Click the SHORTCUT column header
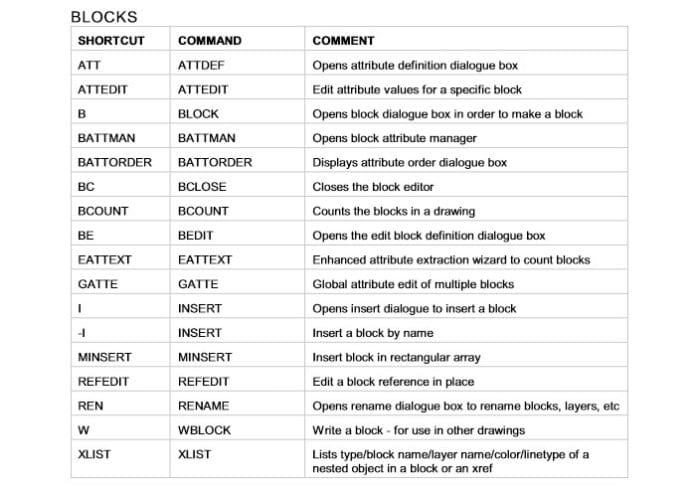The image size is (696, 494). [110, 41]
